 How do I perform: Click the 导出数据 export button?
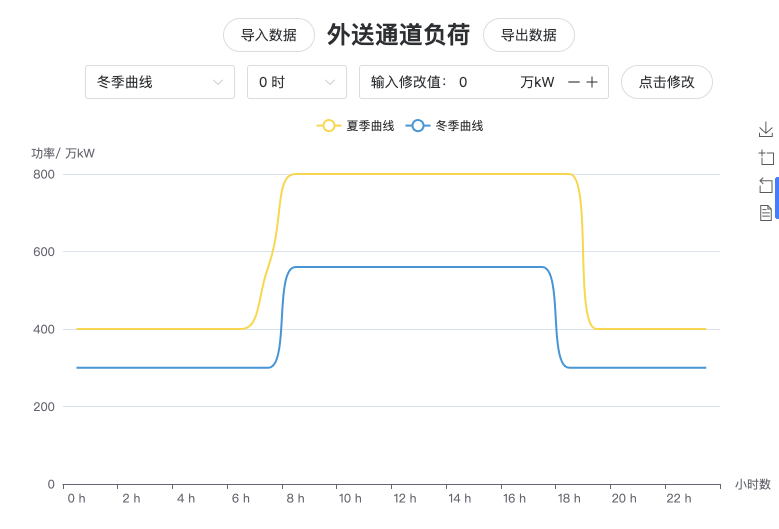pos(528,35)
